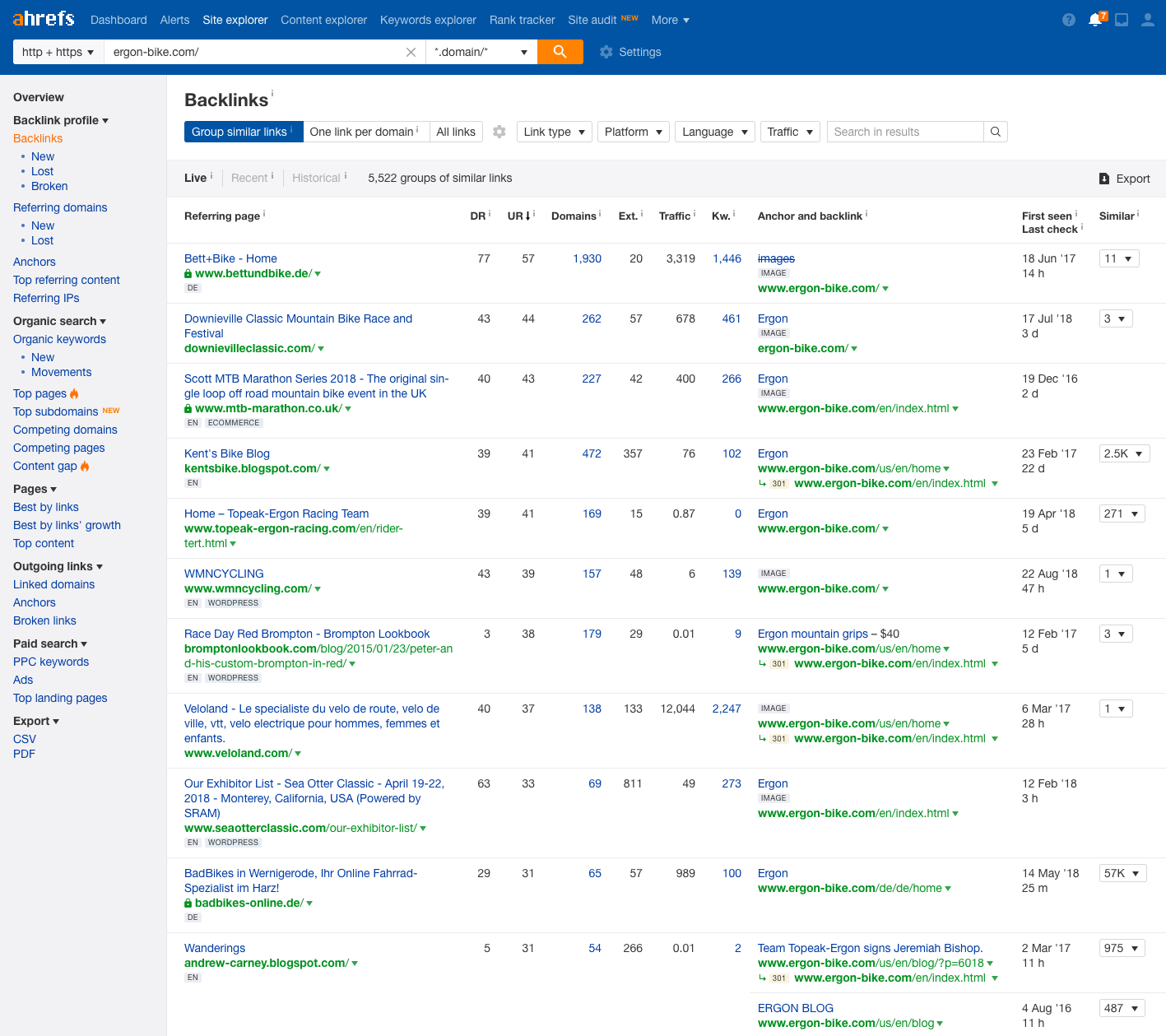Expand the http + https protocol dropdown
This screenshot has height=1036, width=1166.
pyautogui.click(x=58, y=52)
